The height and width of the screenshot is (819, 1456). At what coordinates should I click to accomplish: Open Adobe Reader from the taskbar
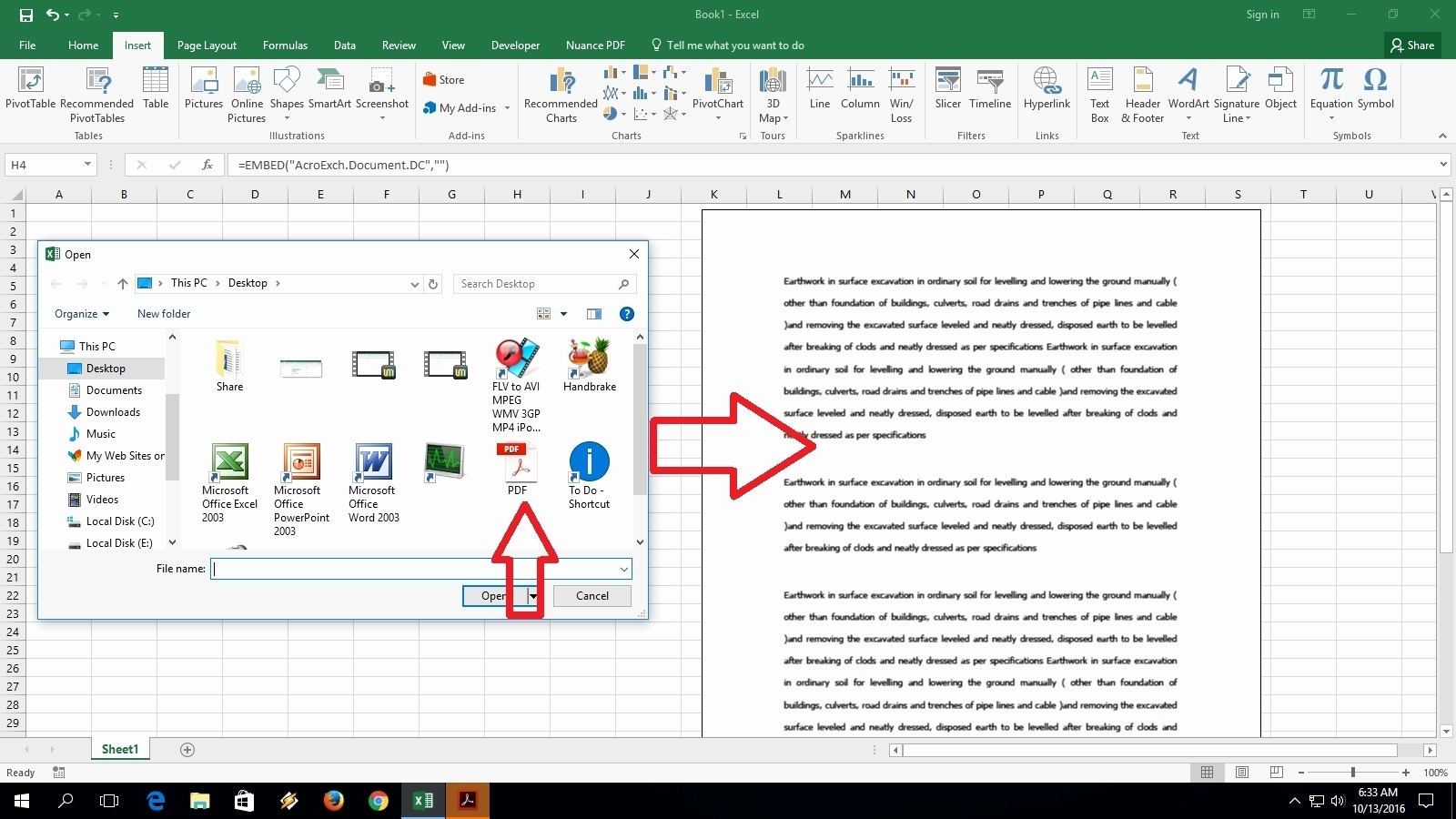[467, 801]
